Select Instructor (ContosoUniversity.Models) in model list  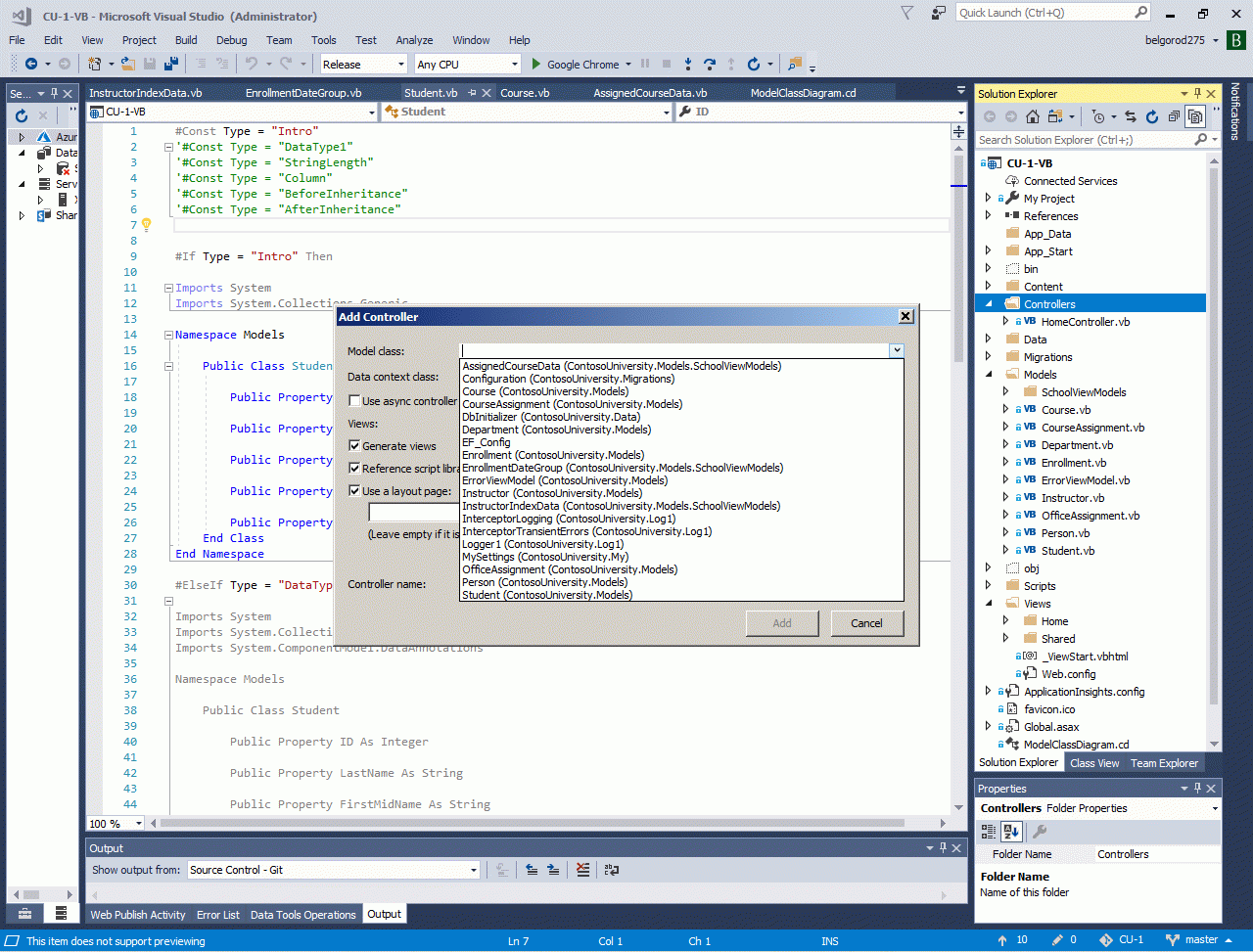click(x=552, y=493)
